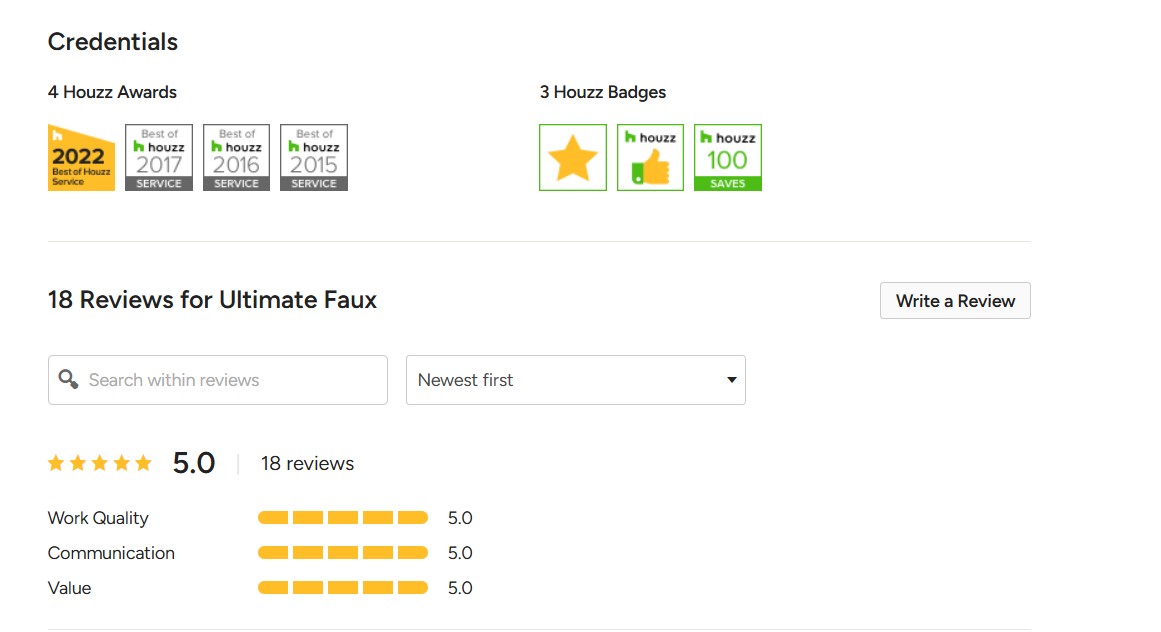
Task: Click the 4 Houzz Awards label
Action: coord(112,92)
